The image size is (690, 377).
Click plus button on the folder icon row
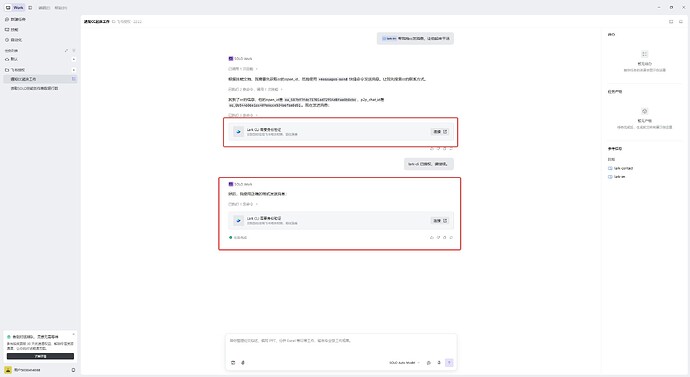(x=73, y=70)
